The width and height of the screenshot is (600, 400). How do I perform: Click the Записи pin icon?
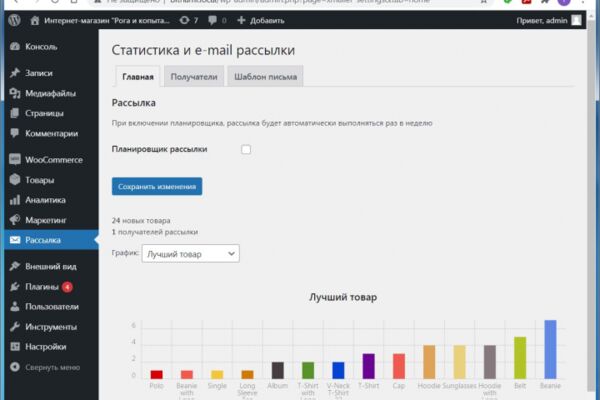[15, 73]
